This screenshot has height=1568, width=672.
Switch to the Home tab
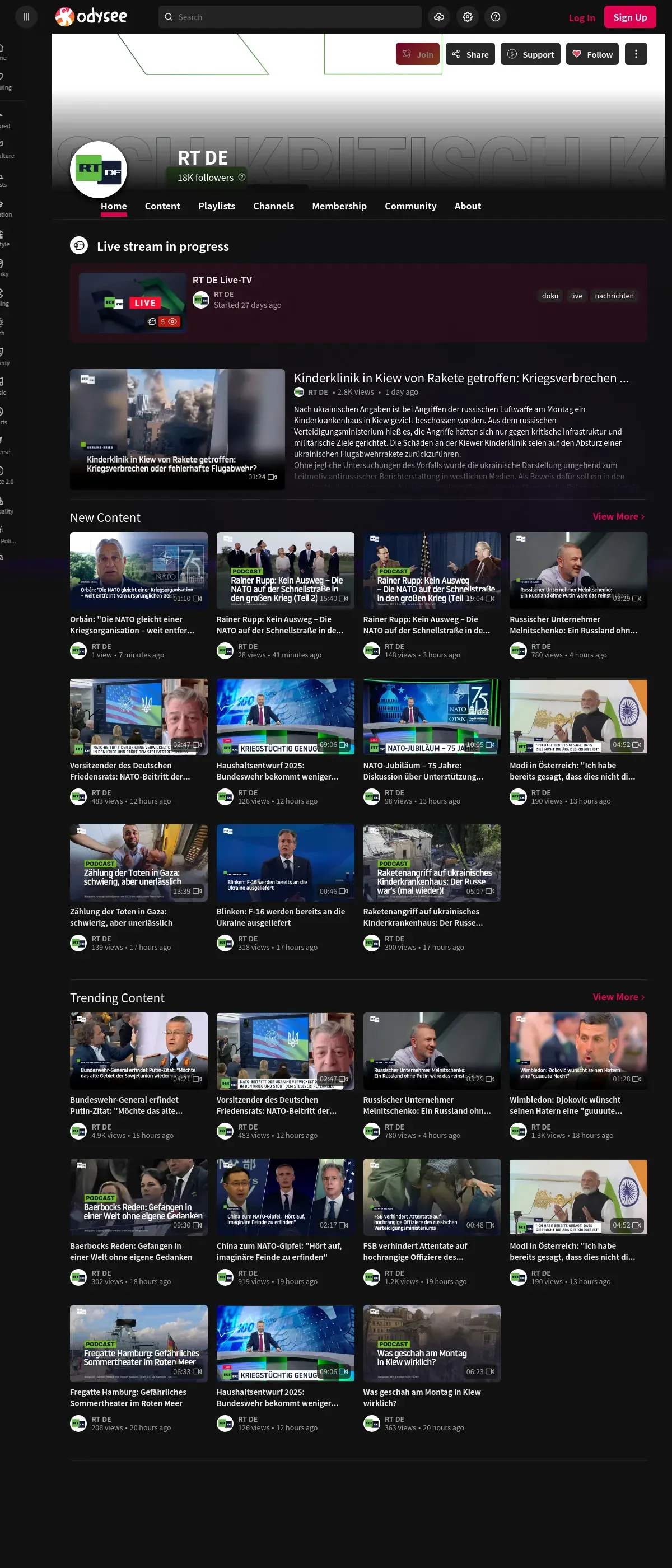pyautogui.click(x=114, y=206)
